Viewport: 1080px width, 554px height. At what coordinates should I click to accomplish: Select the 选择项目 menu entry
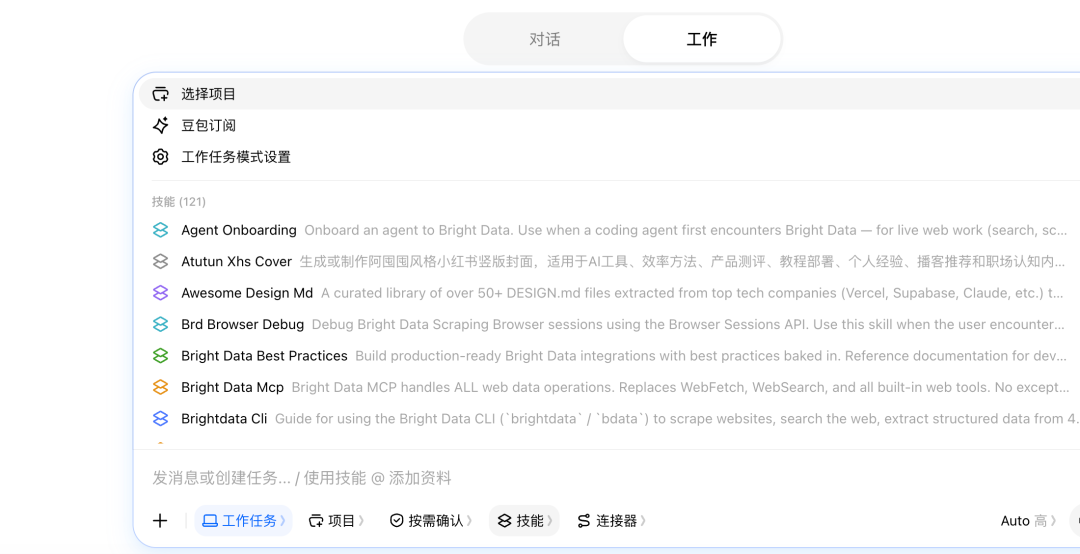coord(609,94)
